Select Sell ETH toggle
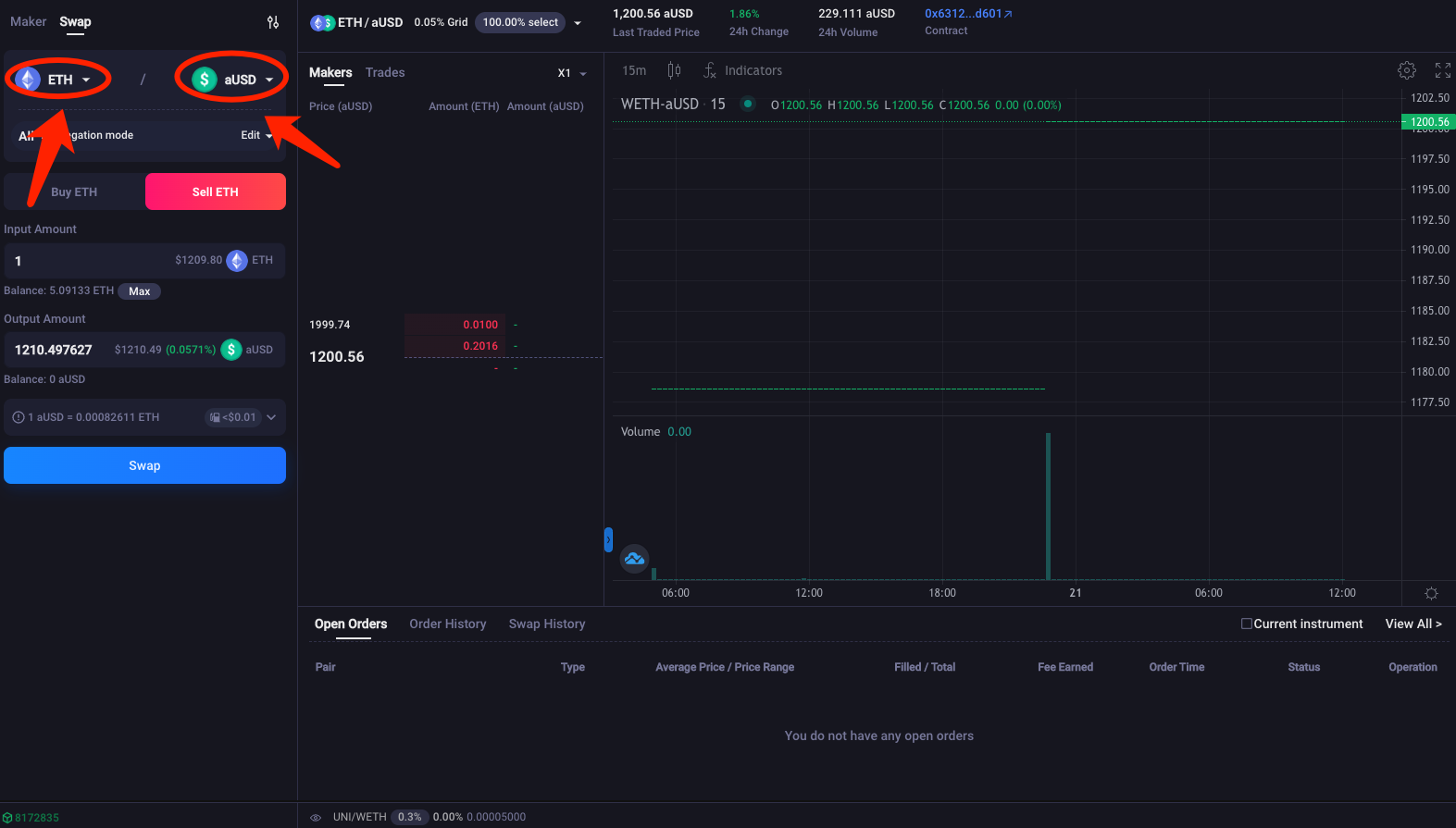 tap(216, 192)
